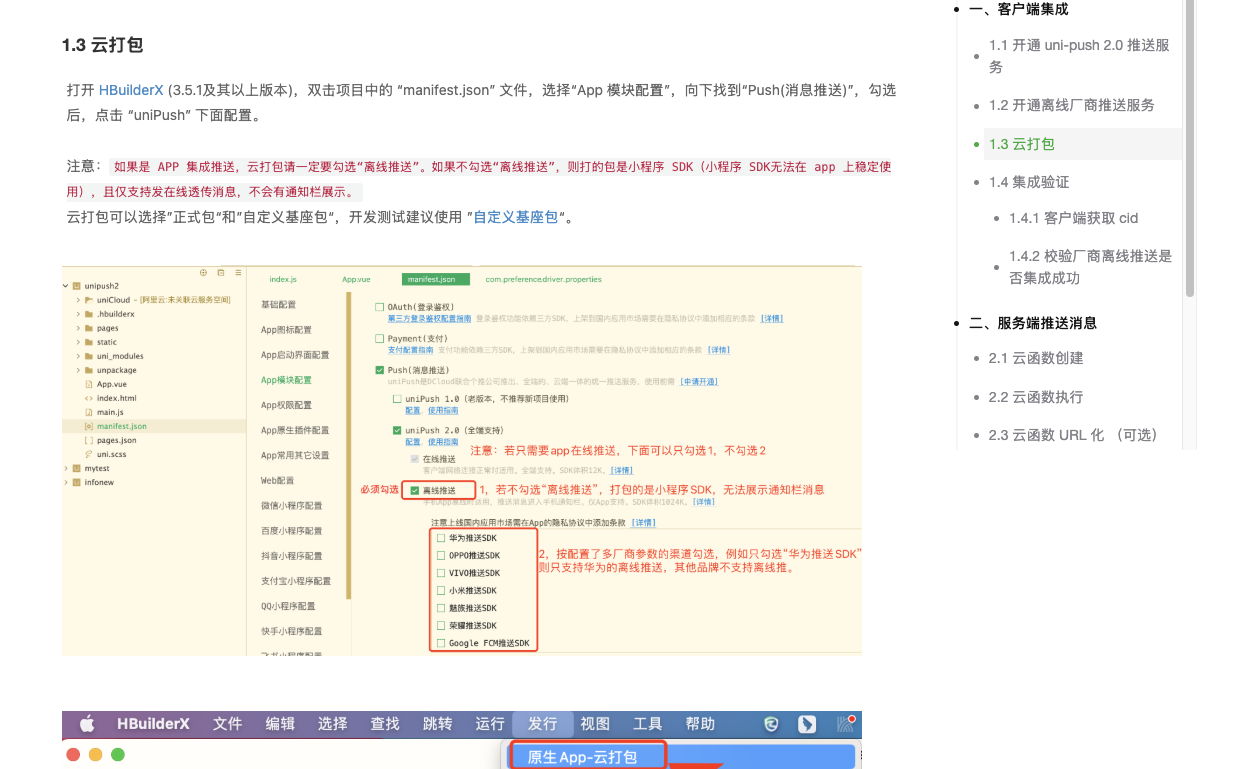Click the Apple logo in macOS menu bar
The width and height of the screenshot is (1233, 769).
[x=87, y=724]
